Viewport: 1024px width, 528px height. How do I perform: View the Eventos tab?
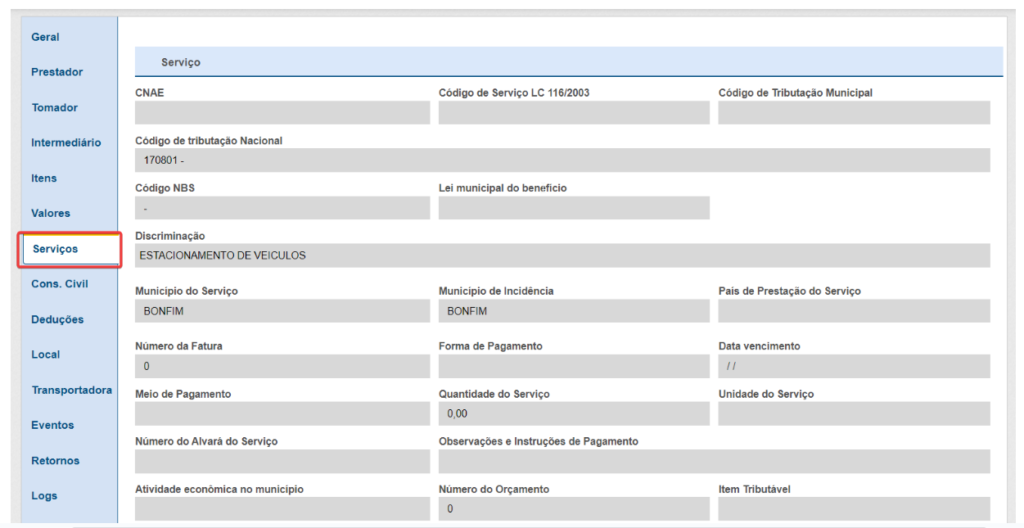pyautogui.click(x=52, y=425)
